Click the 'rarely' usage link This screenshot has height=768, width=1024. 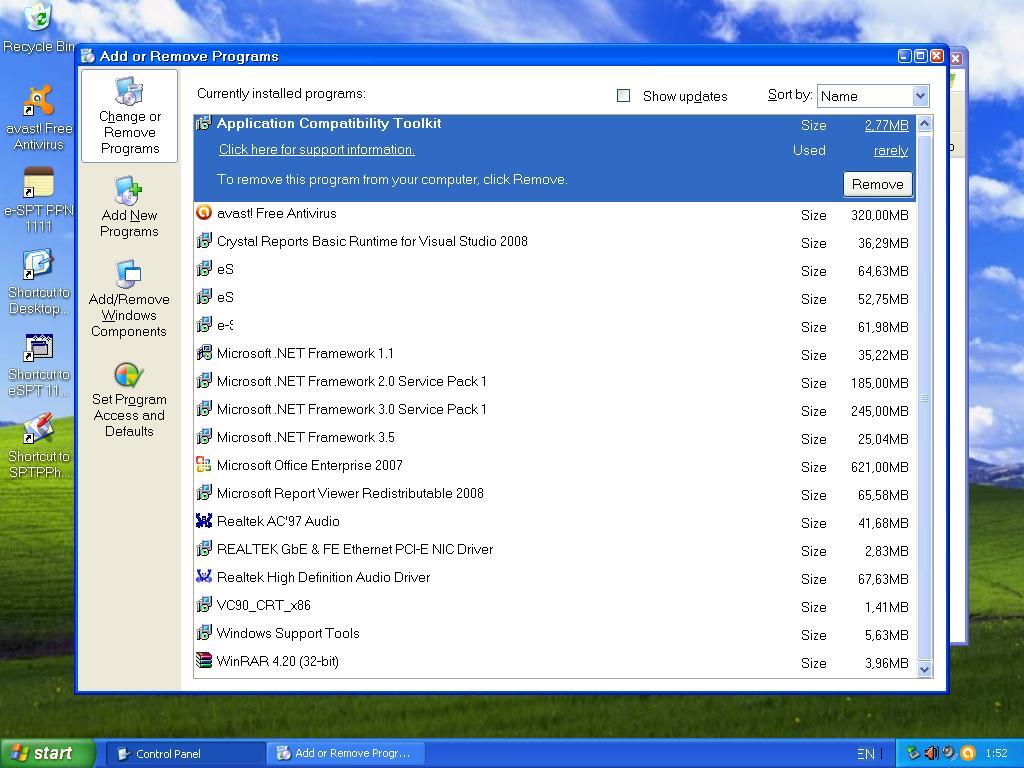[890, 151]
